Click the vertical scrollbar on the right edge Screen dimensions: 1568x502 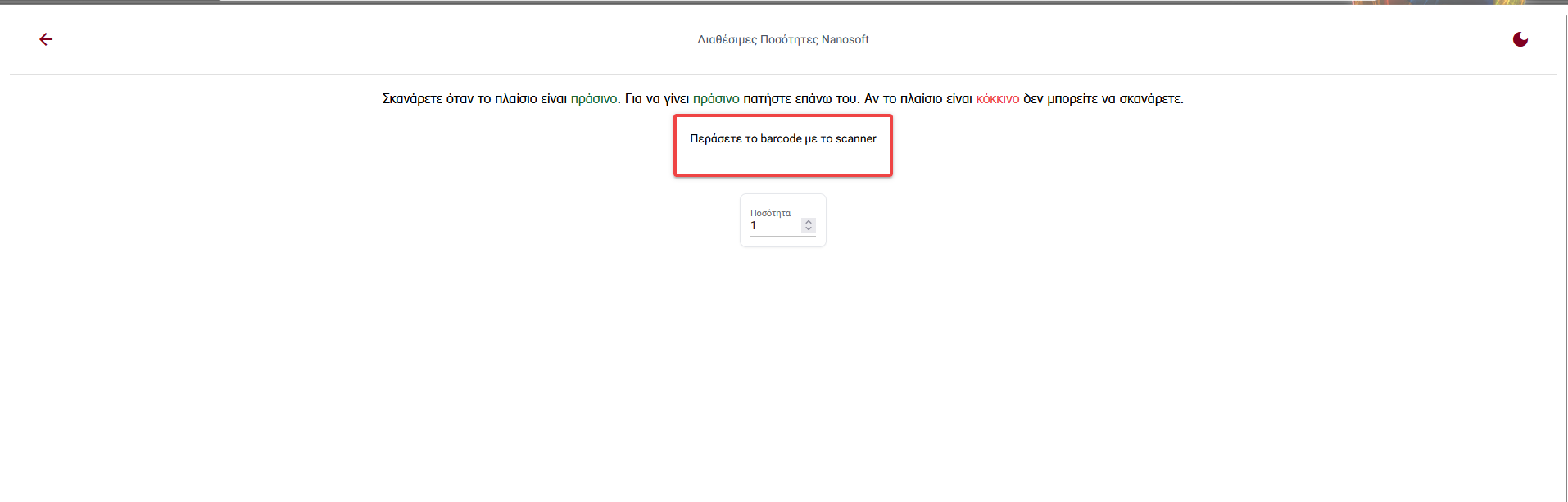[1566, 246]
